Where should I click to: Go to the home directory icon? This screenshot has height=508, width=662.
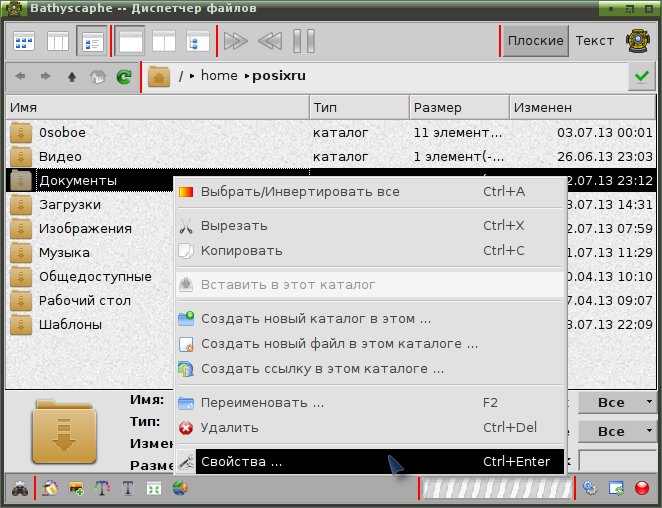pos(98,77)
